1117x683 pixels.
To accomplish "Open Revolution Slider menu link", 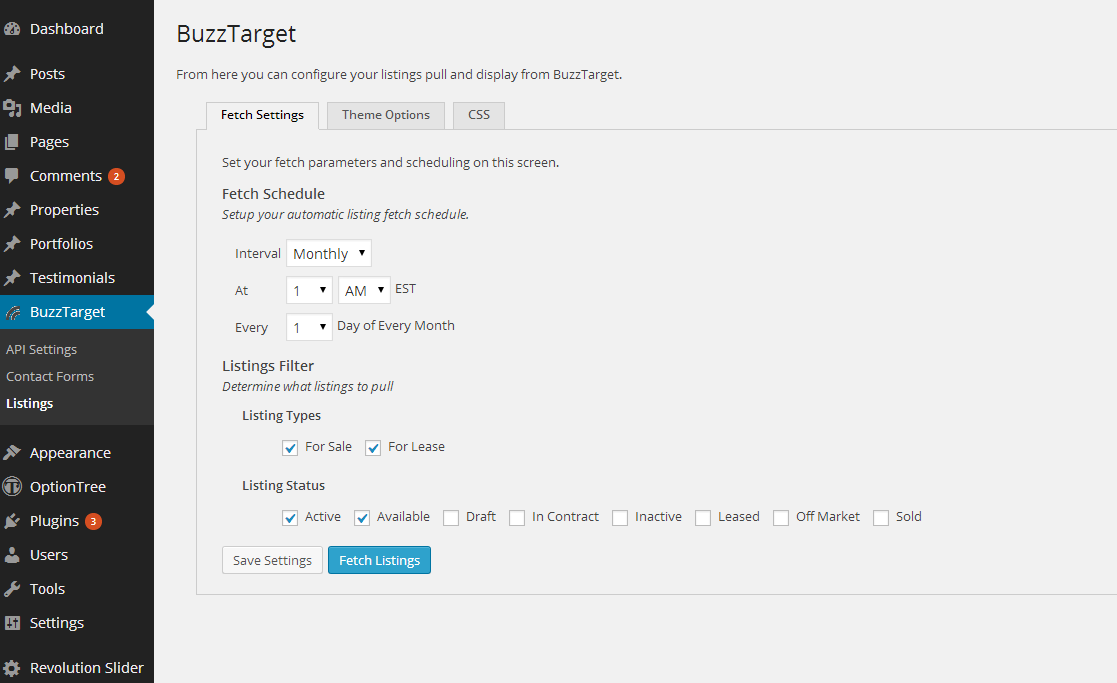I will tap(87, 668).
